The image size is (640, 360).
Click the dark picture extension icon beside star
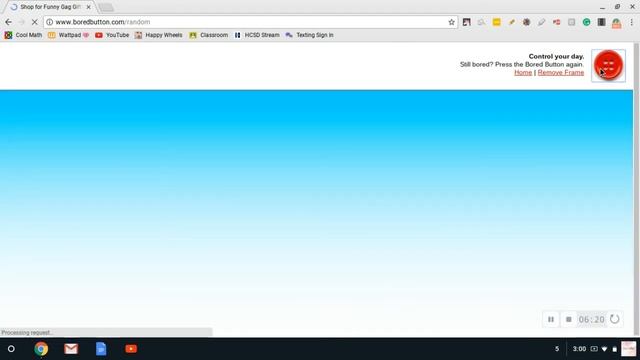467,22
